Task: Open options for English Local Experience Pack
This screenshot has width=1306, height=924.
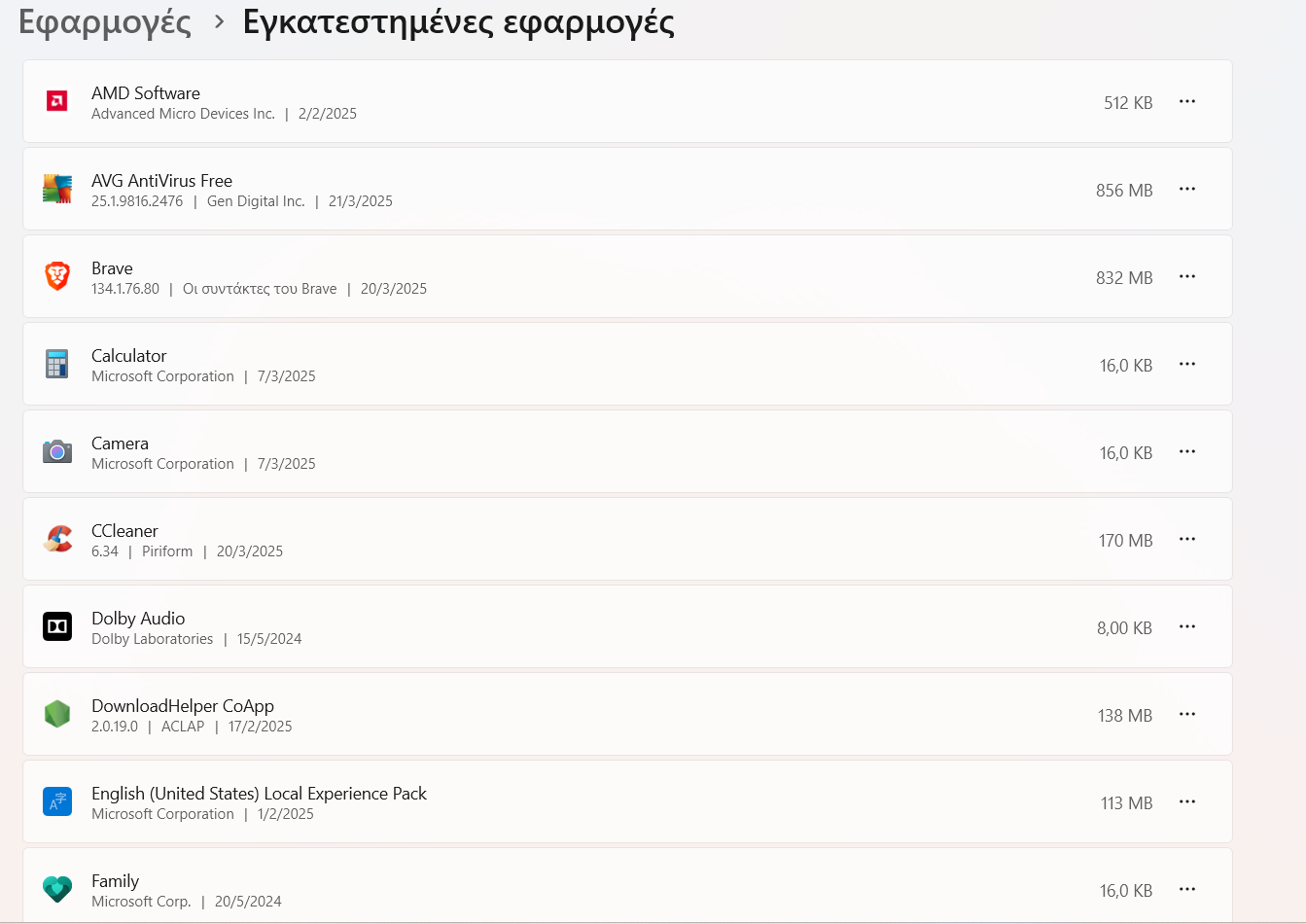Action: [x=1187, y=801]
